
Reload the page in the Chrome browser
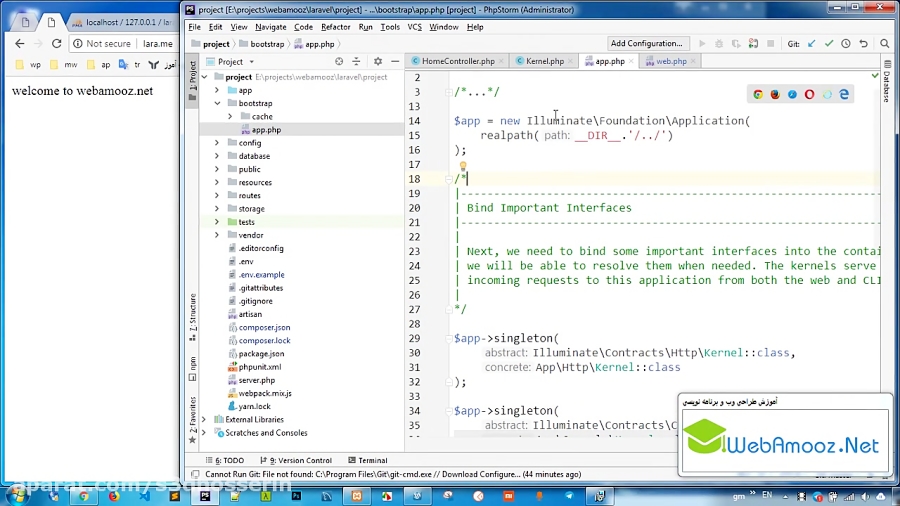tap(57, 44)
